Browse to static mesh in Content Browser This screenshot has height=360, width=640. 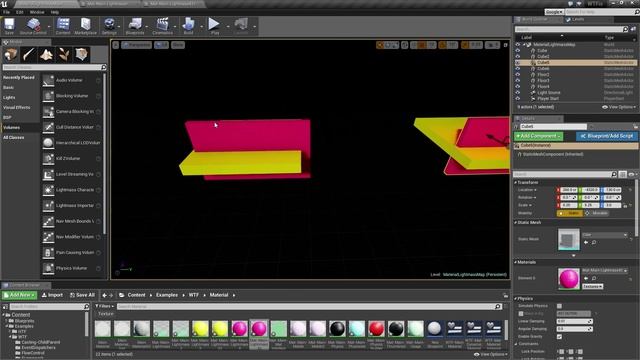click(x=594, y=242)
